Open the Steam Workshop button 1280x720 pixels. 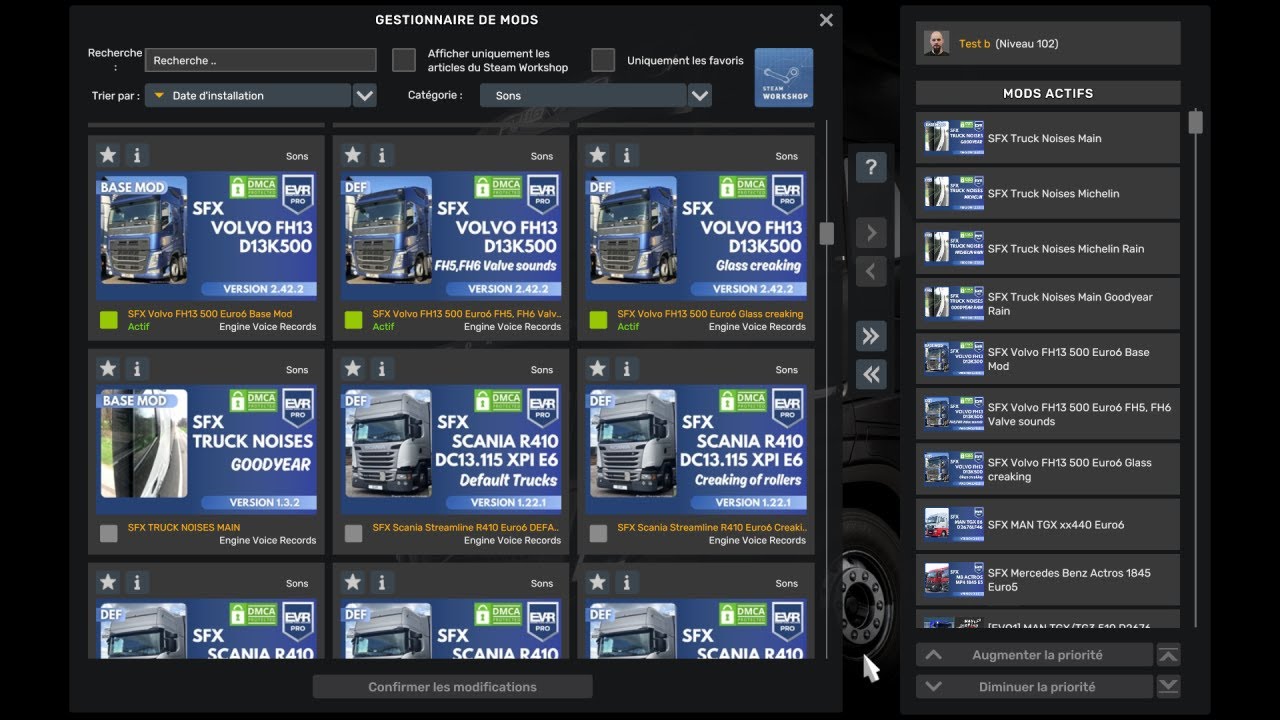[x=784, y=78]
